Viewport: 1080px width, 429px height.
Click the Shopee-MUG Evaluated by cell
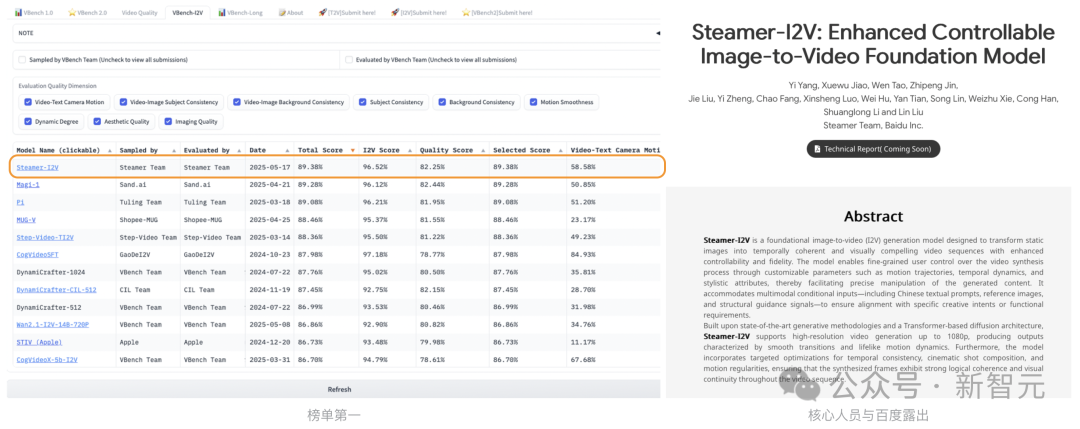202,220
